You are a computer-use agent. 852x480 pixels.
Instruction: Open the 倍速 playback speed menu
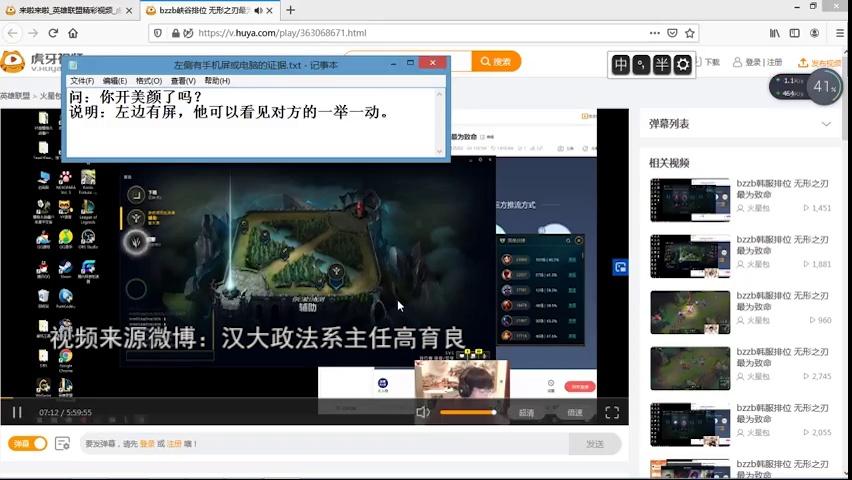575,413
